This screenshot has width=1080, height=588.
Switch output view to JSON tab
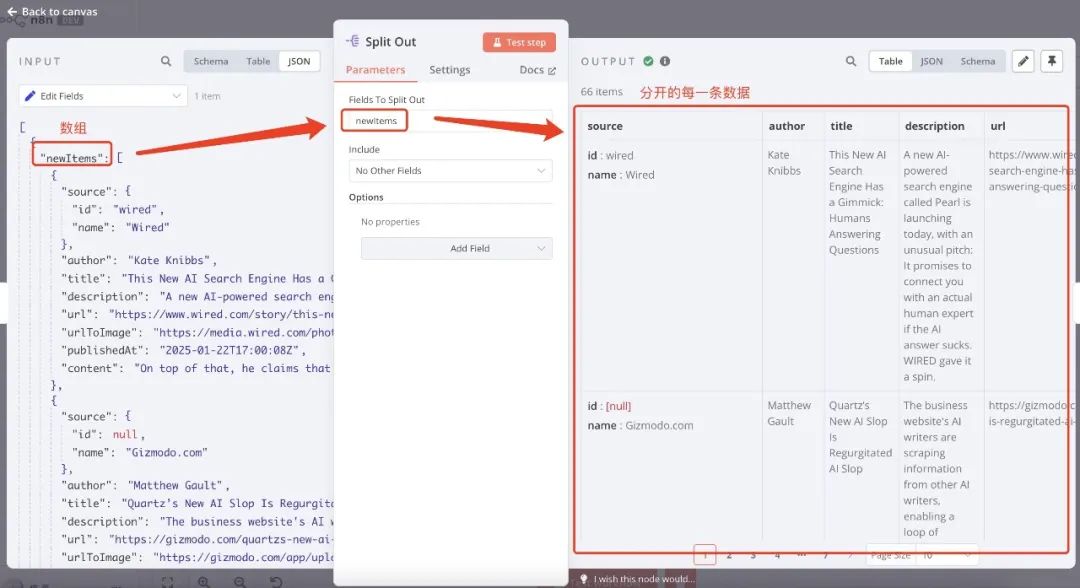(931, 61)
